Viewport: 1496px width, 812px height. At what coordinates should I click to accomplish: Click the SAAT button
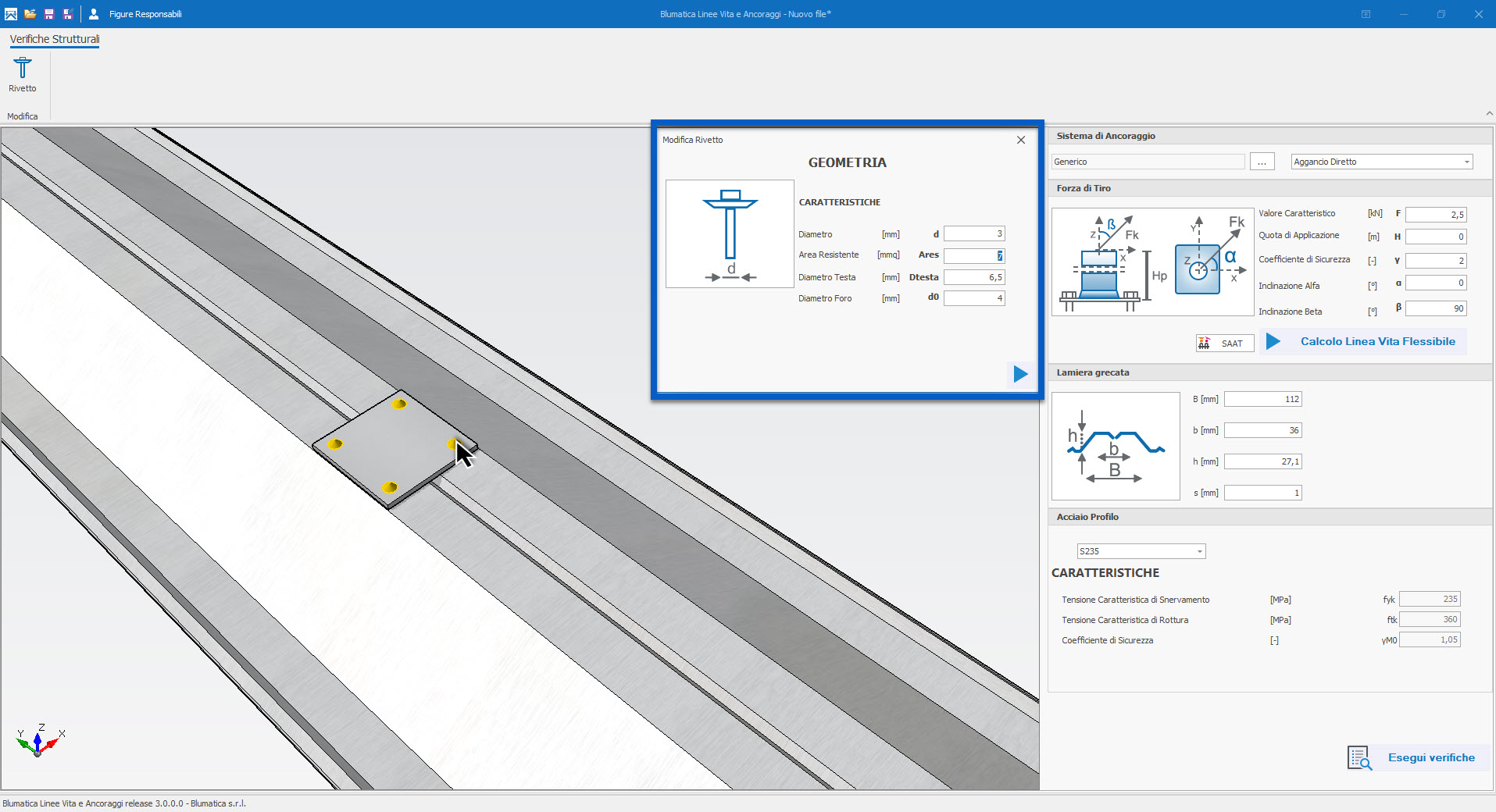tap(1224, 344)
